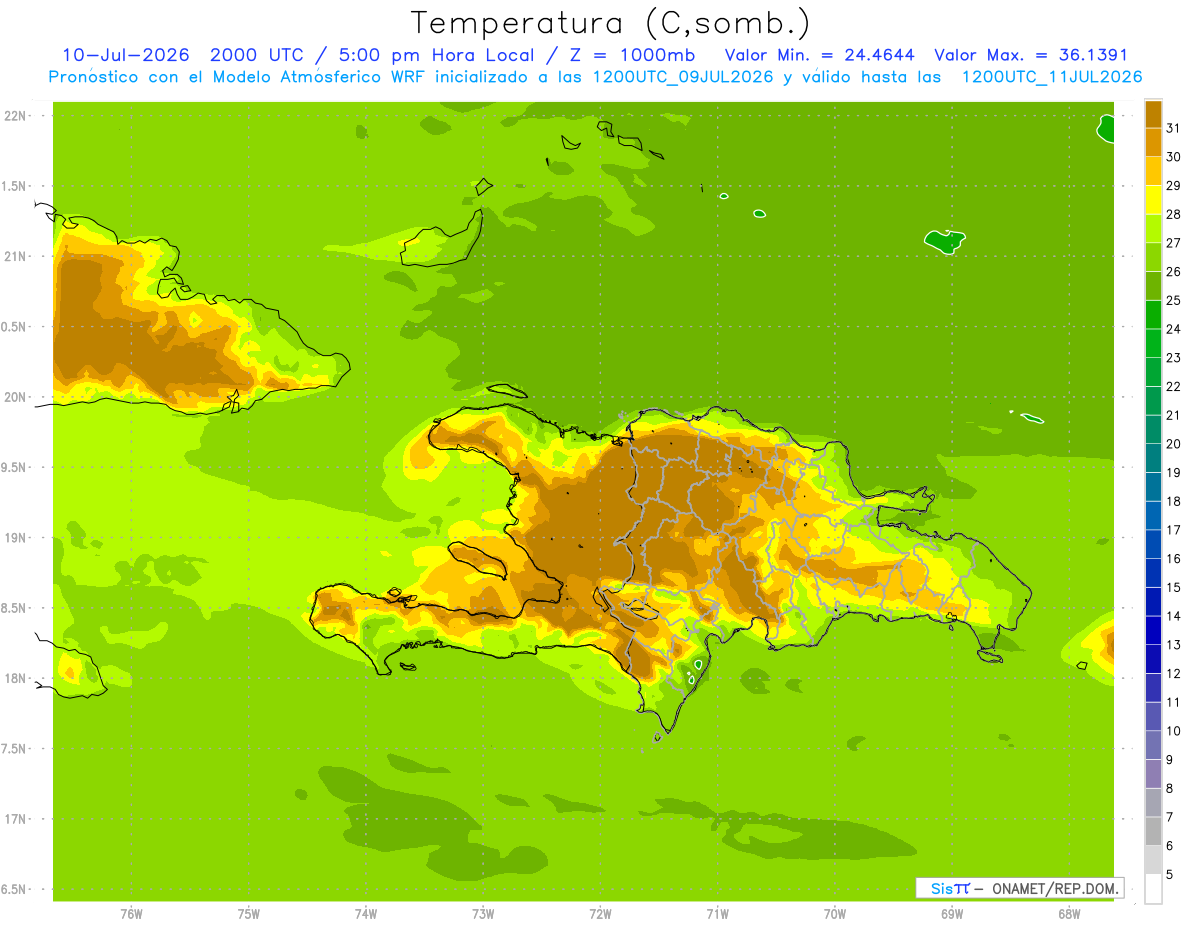Click the "10" color scale label
The width and height of the screenshot is (1200, 927).
pyautogui.click(x=1173, y=731)
